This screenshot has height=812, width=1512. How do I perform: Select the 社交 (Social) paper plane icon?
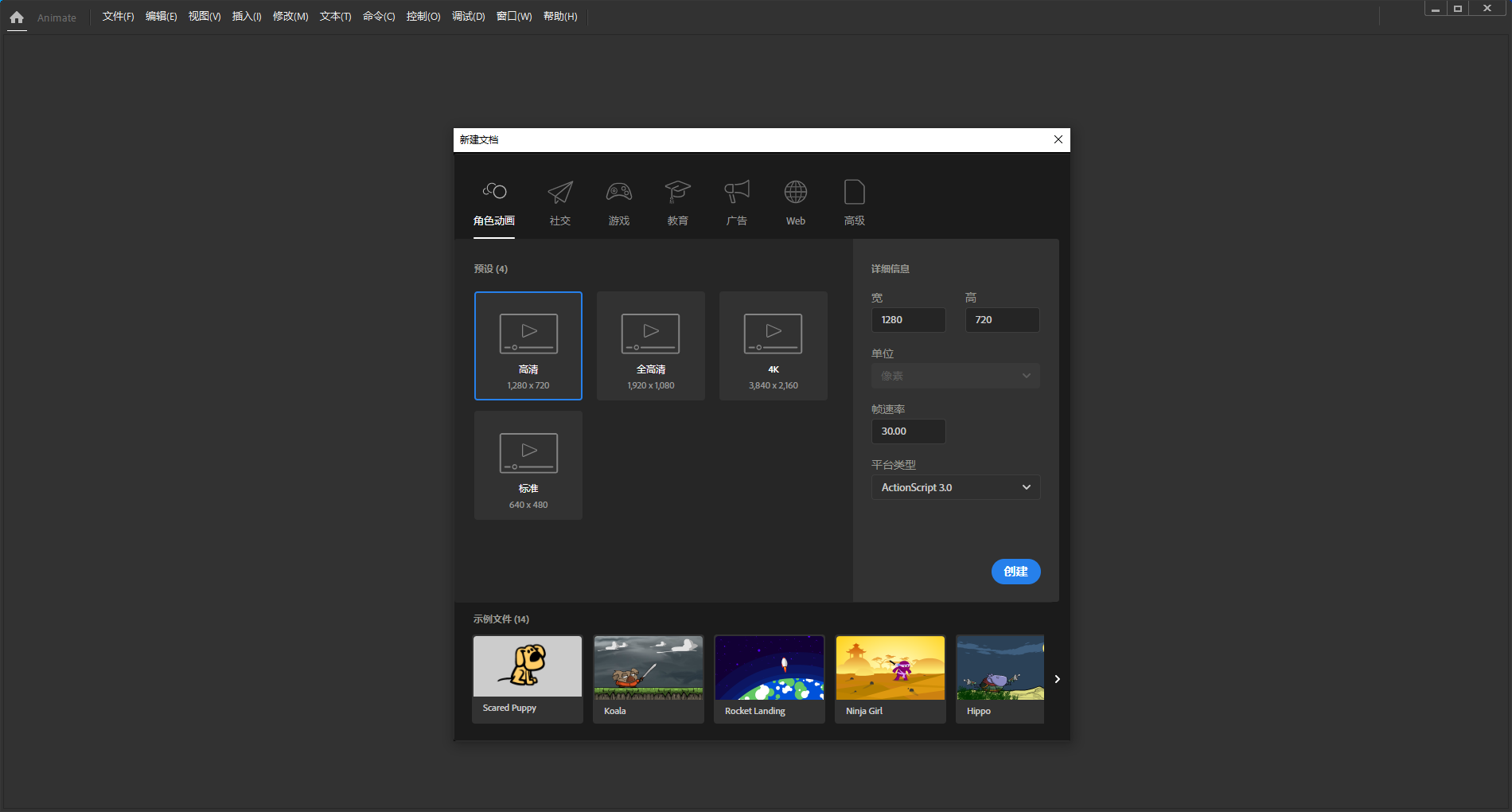(x=560, y=193)
